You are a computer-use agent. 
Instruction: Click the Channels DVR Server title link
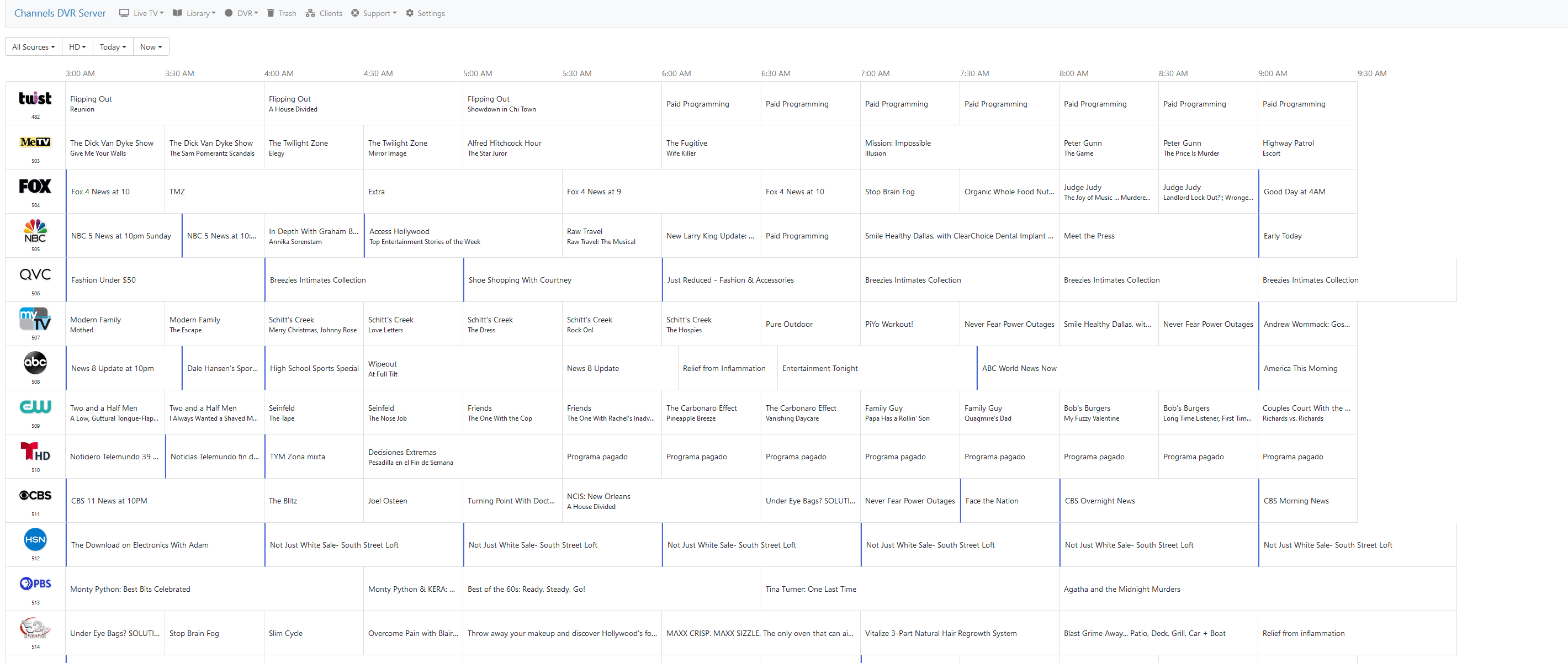(x=60, y=13)
